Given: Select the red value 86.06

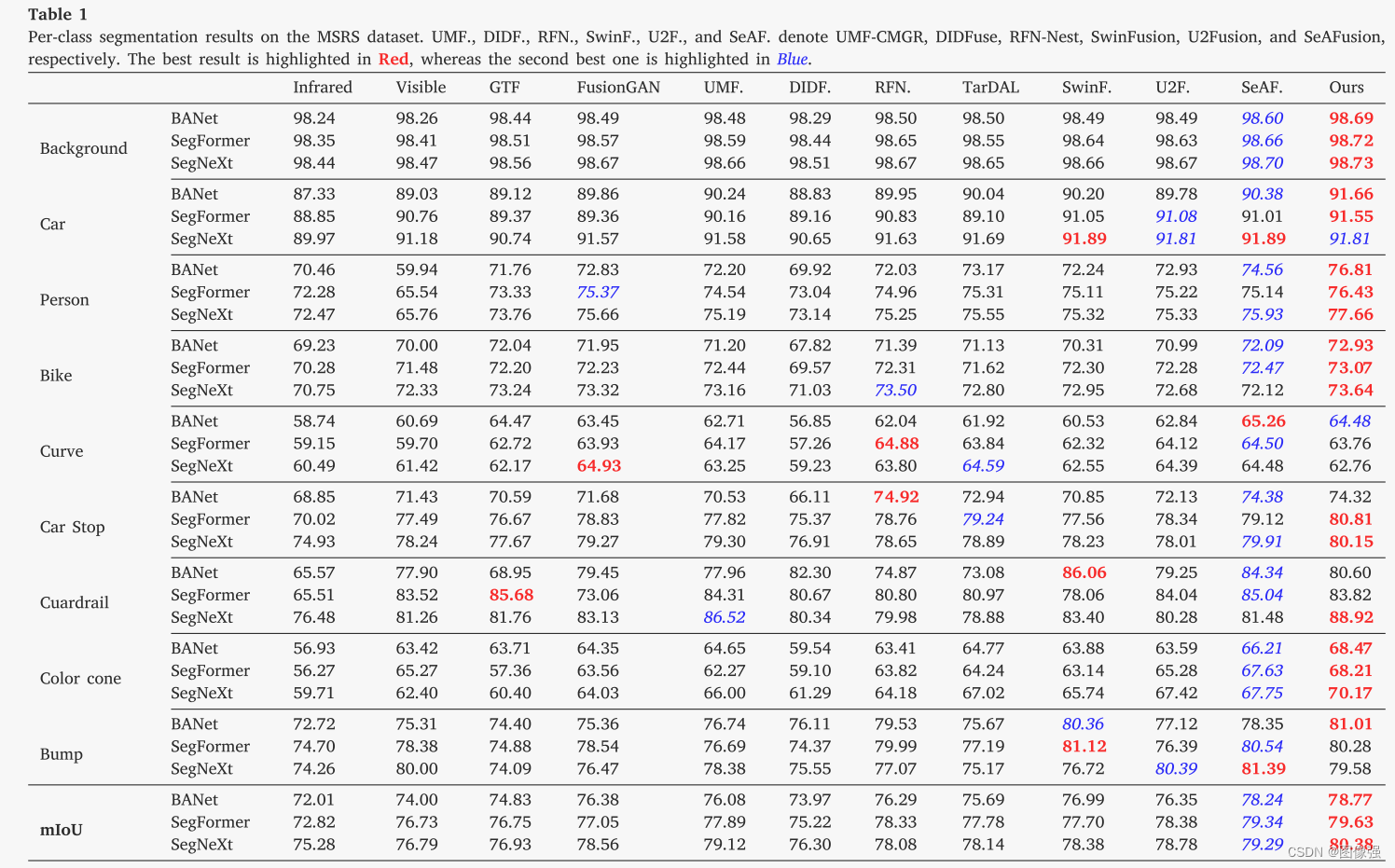Looking at the screenshot, I should [x=1084, y=572].
